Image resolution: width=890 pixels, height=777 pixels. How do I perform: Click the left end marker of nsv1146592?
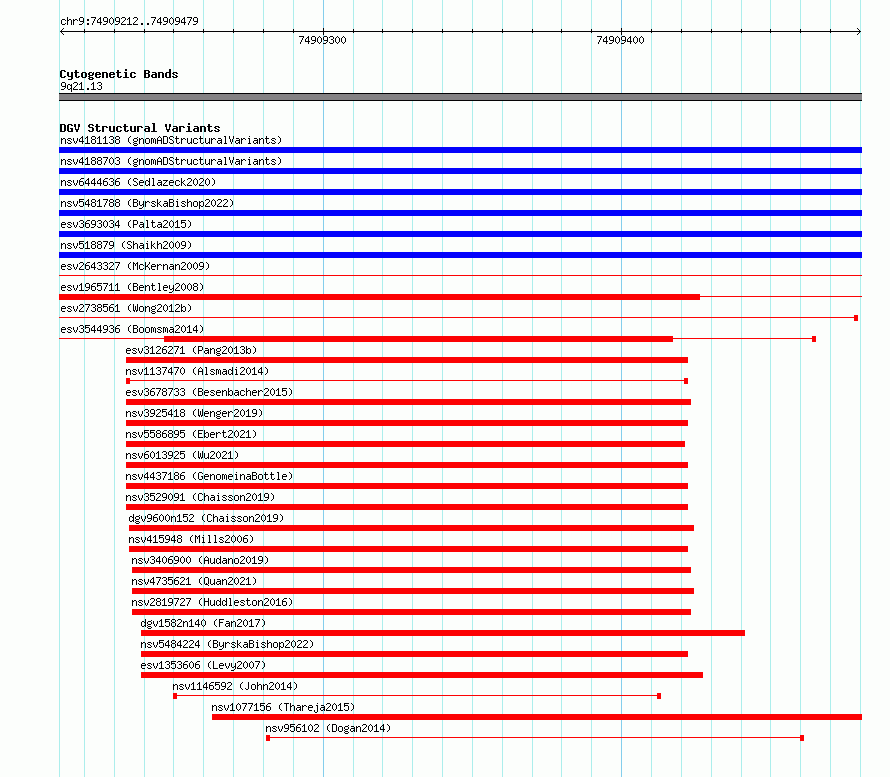point(175,696)
